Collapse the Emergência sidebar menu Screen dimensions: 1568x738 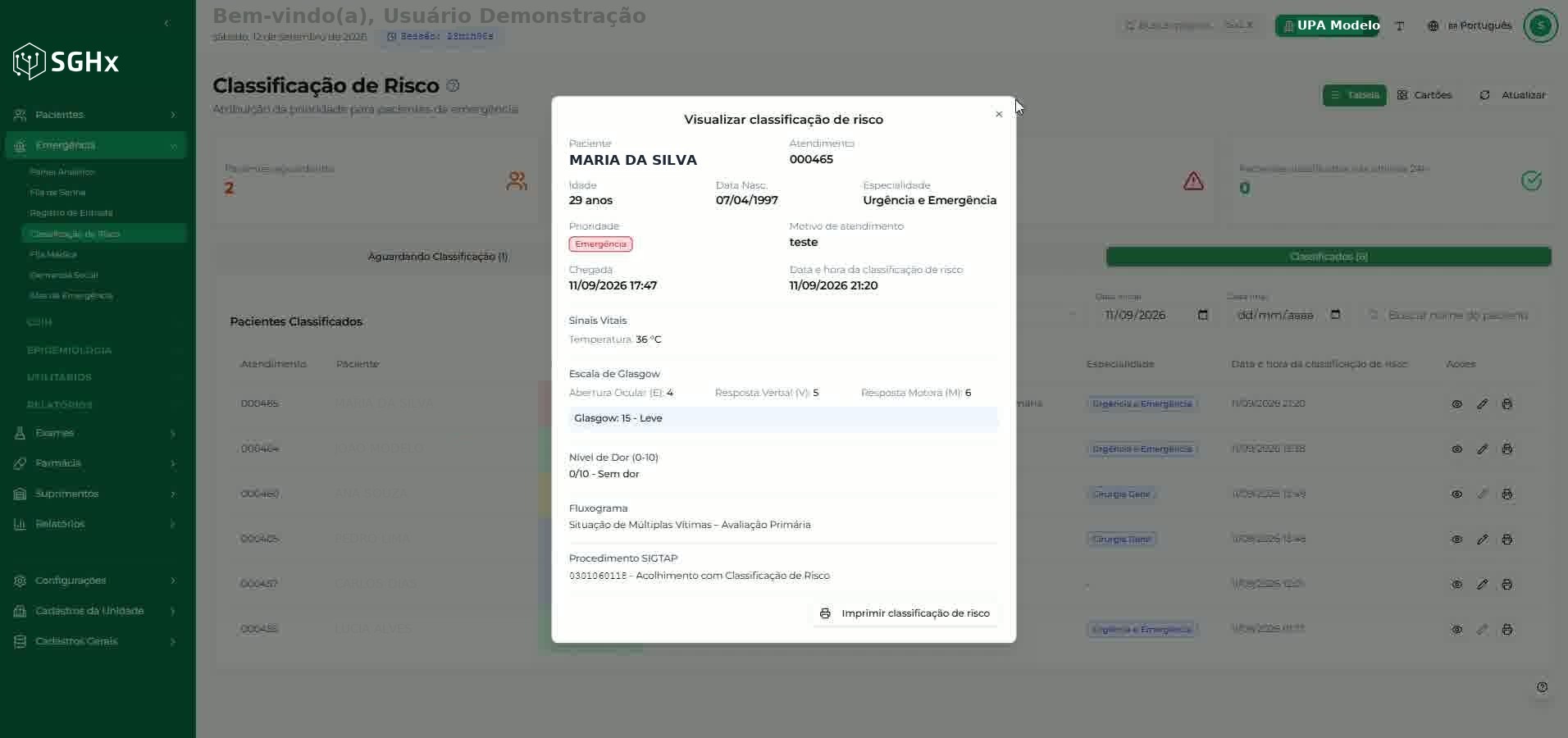click(95, 145)
